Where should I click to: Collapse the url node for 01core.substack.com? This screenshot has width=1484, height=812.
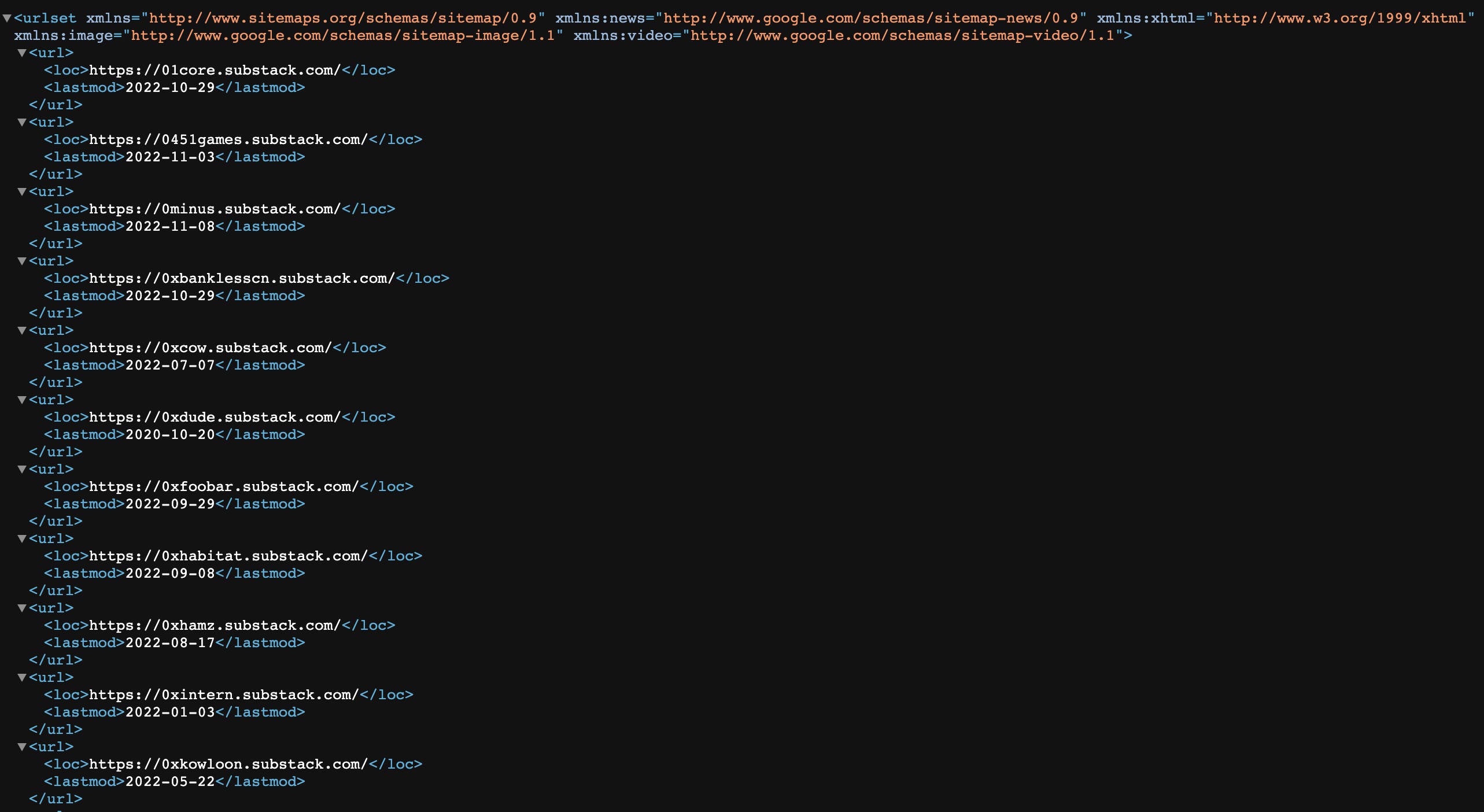22,53
